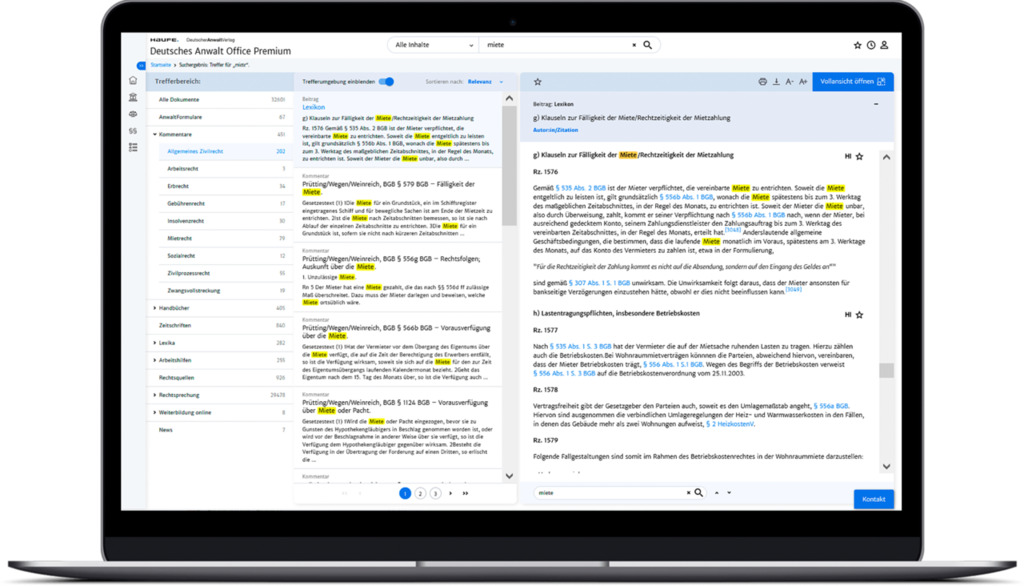Click document pane scroll-up arrow
The width and height of the screenshot is (1024, 586).
[x=886, y=157]
